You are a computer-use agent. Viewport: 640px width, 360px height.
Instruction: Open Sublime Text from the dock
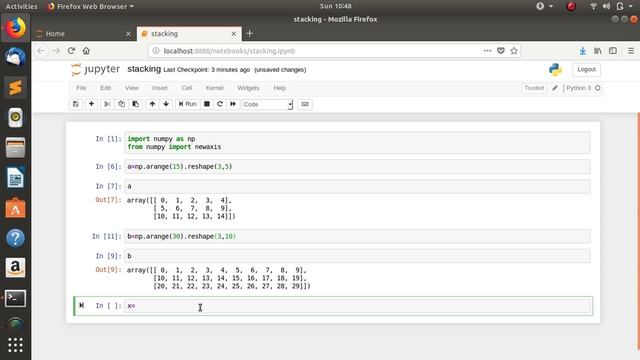(16, 87)
